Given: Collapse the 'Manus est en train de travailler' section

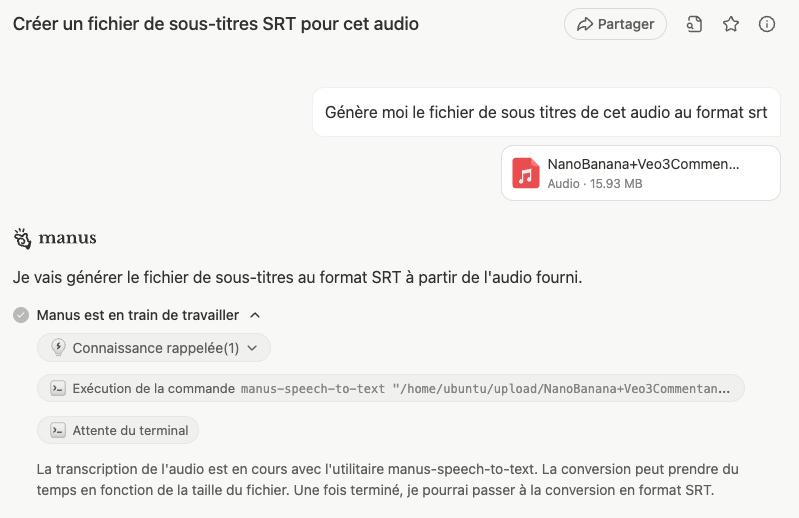Looking at the screenshot, I should tap(256, 315).
